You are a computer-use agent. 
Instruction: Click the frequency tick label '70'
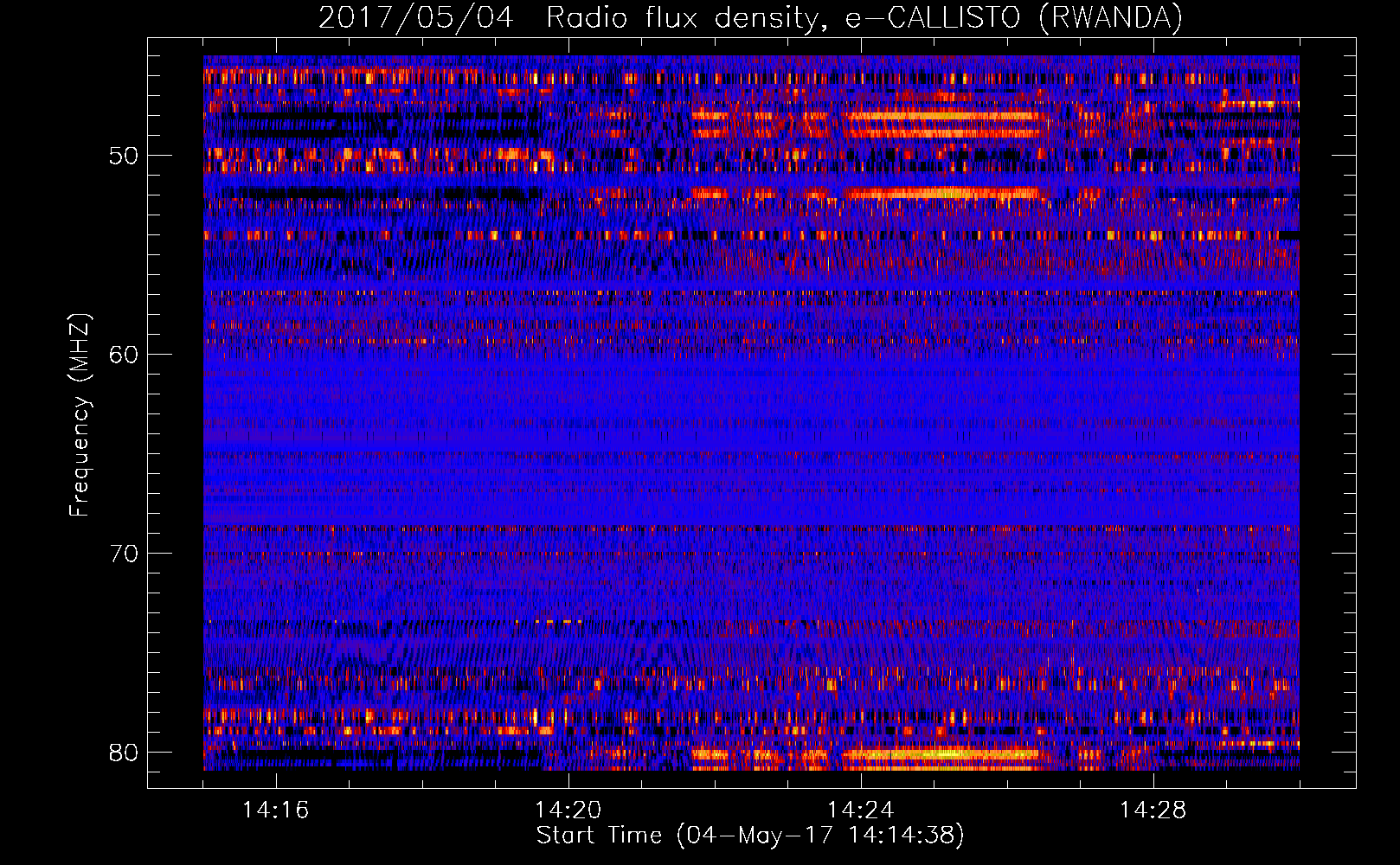pyautogui.click(x=124, y=554)
